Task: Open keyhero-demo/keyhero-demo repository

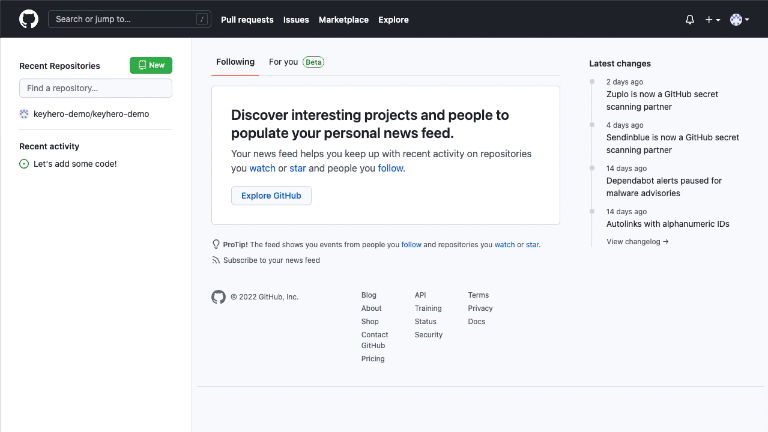Action: click(x=91, y=114)
